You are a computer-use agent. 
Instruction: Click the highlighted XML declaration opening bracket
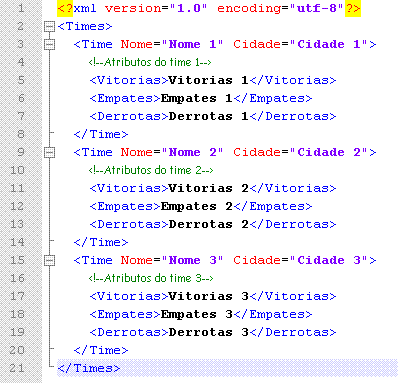pyautogui.click(x=65, y=8)
